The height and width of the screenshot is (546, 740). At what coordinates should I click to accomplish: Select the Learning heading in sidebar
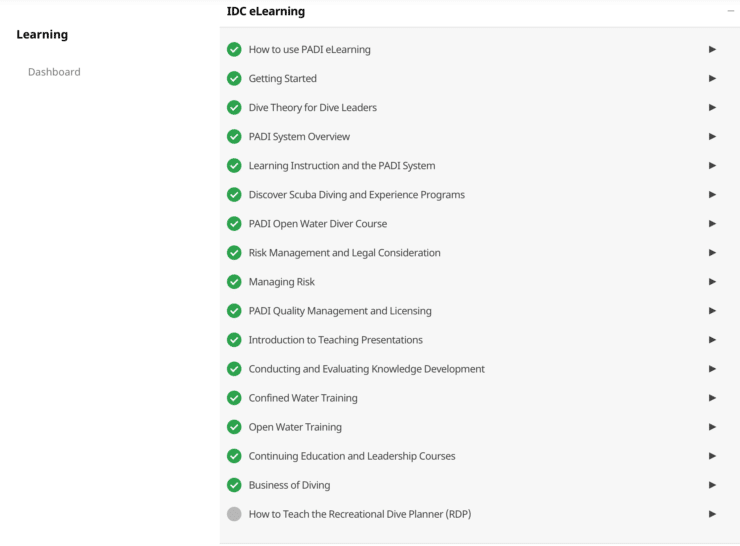(x=42, y=34)
